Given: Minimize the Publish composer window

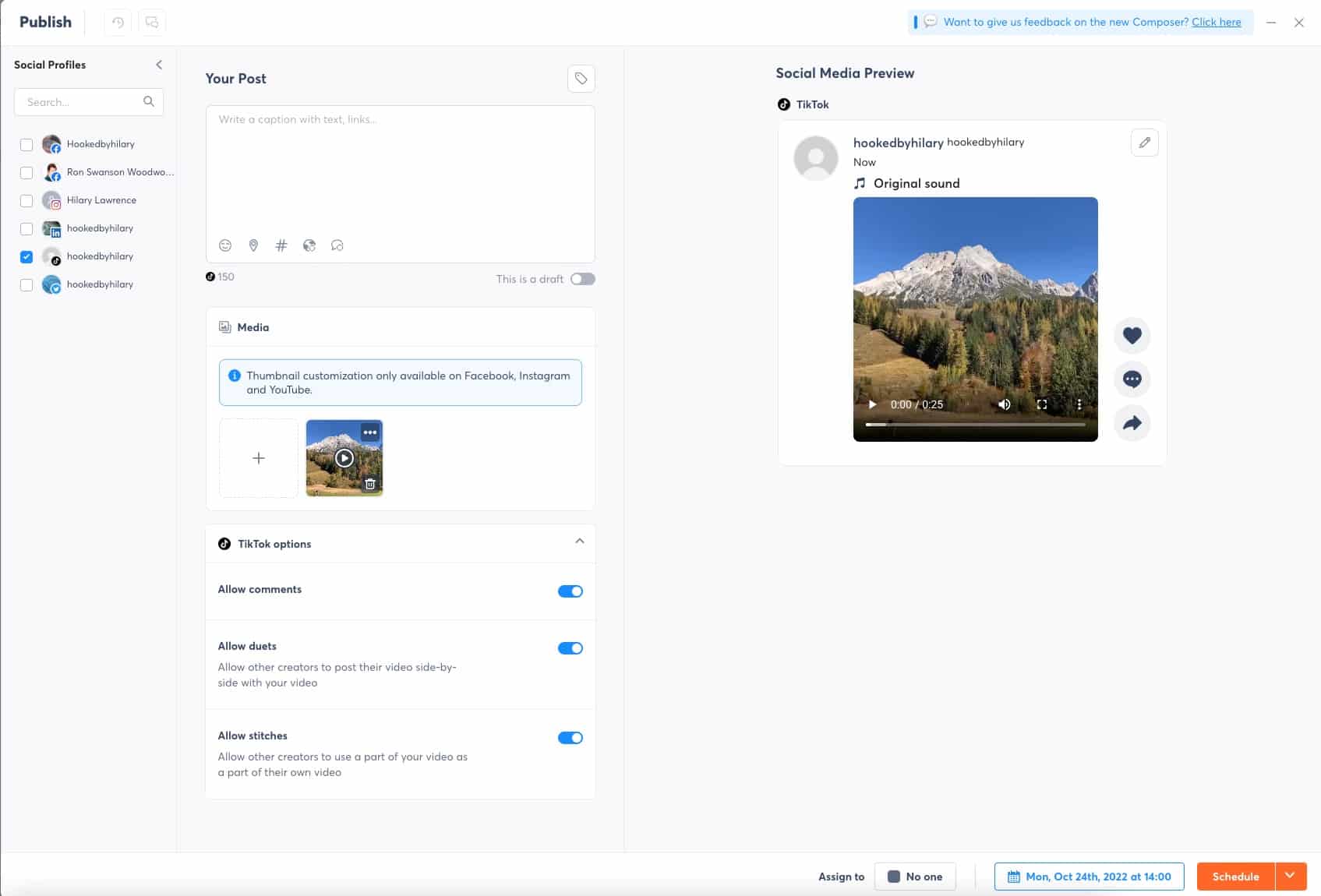Looking at the screenshot, I should pos(1271,23).
